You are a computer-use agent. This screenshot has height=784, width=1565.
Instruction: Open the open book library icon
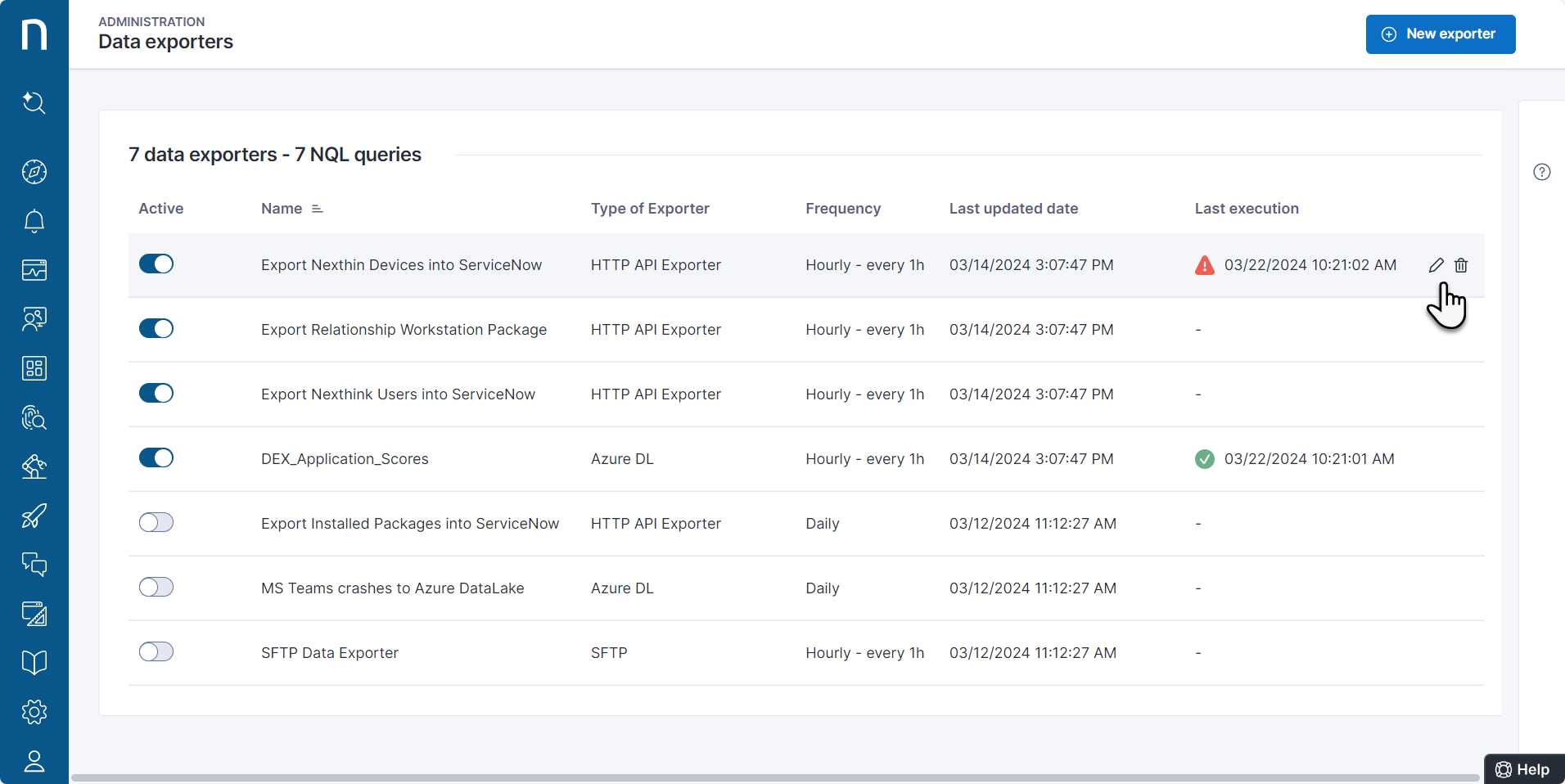(34, 663)
